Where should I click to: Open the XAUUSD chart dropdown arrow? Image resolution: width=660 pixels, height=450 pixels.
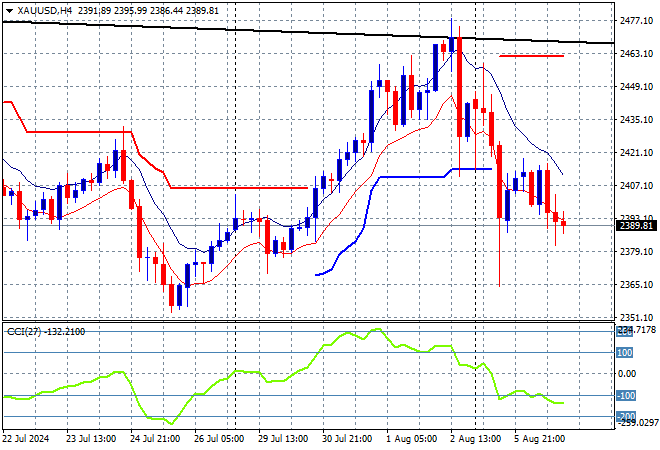click(9, 11)
